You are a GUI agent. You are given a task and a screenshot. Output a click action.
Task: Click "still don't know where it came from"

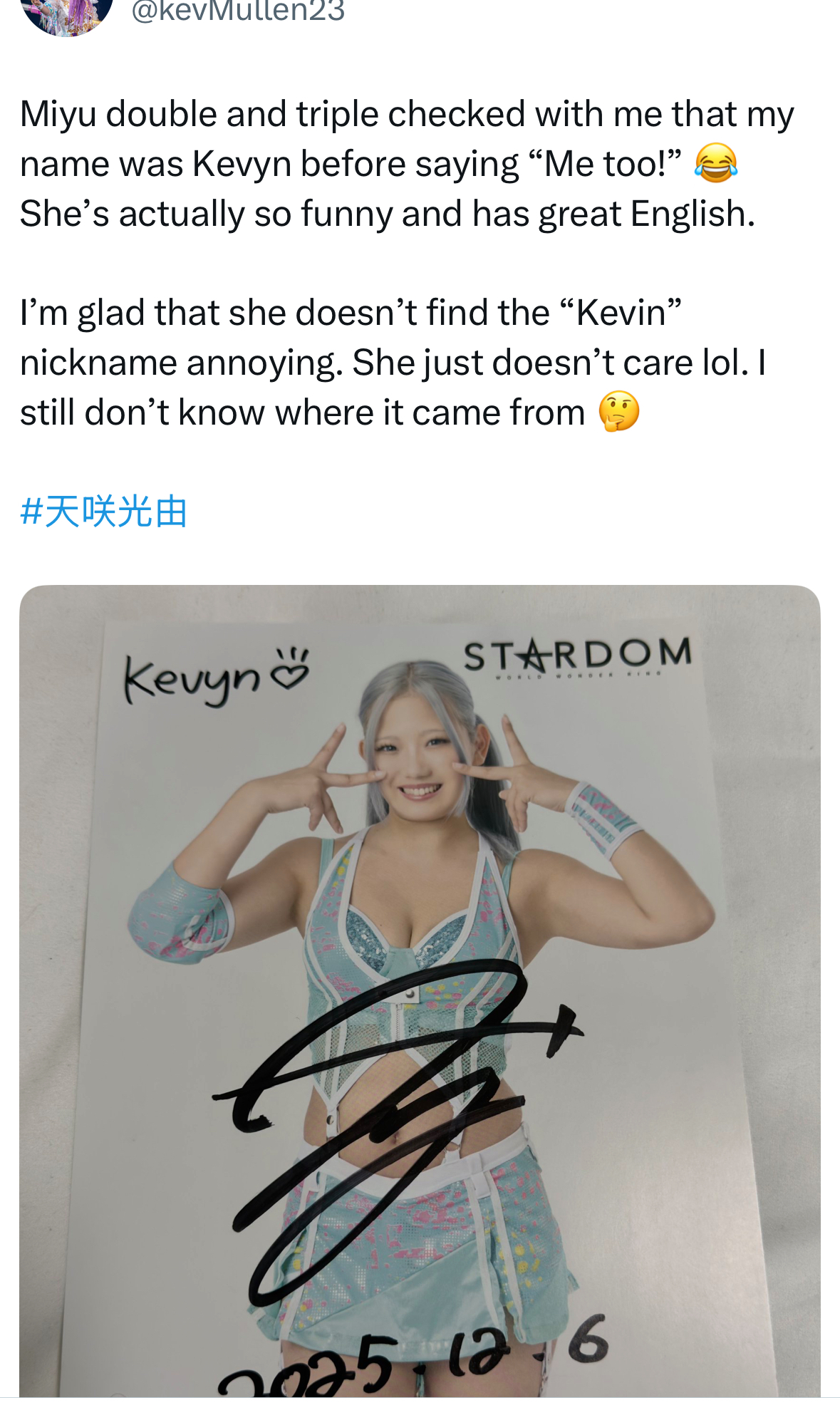(303, 413)
